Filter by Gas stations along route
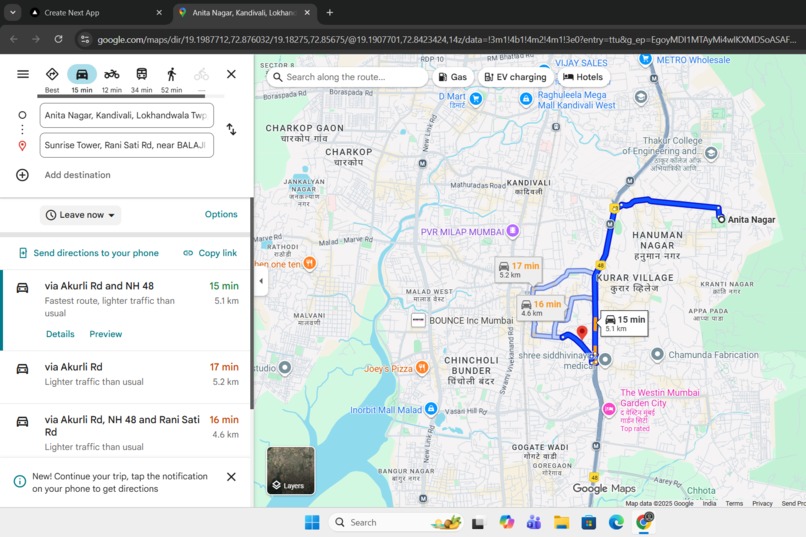 tap(452, 77)
